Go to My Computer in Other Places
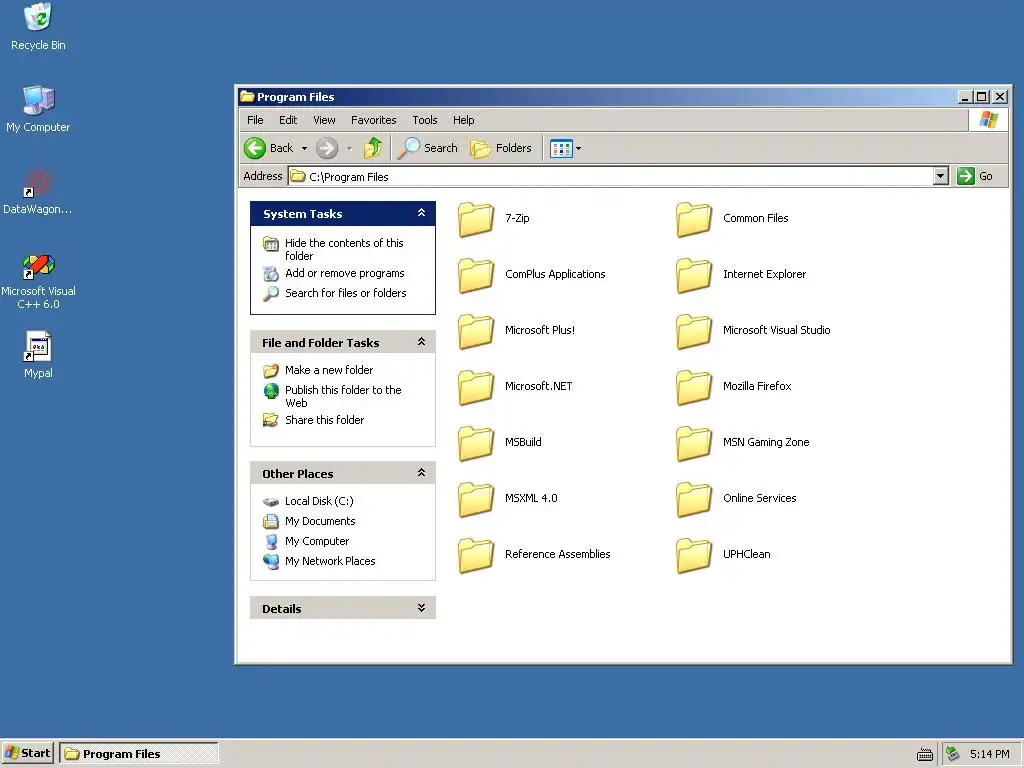Screen dimensions: 1024x768 pos(317,541)
